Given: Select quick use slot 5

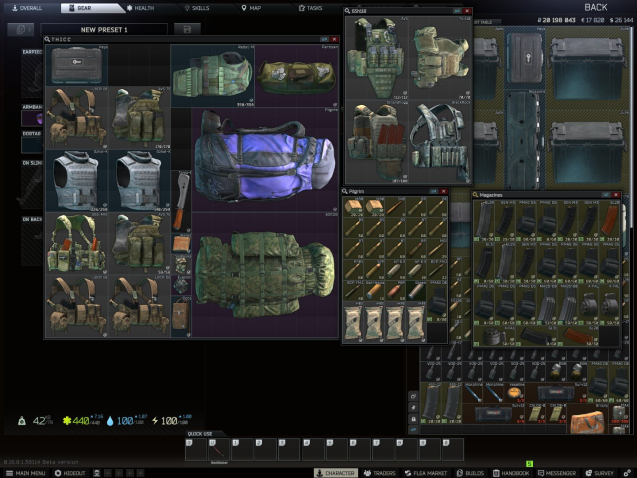Looking at the screenshot, I should [336, 449].
